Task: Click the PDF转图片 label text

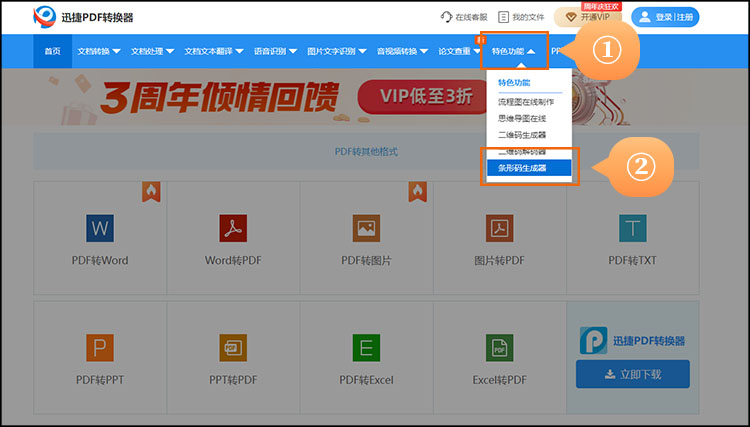Action: (366, 261)
